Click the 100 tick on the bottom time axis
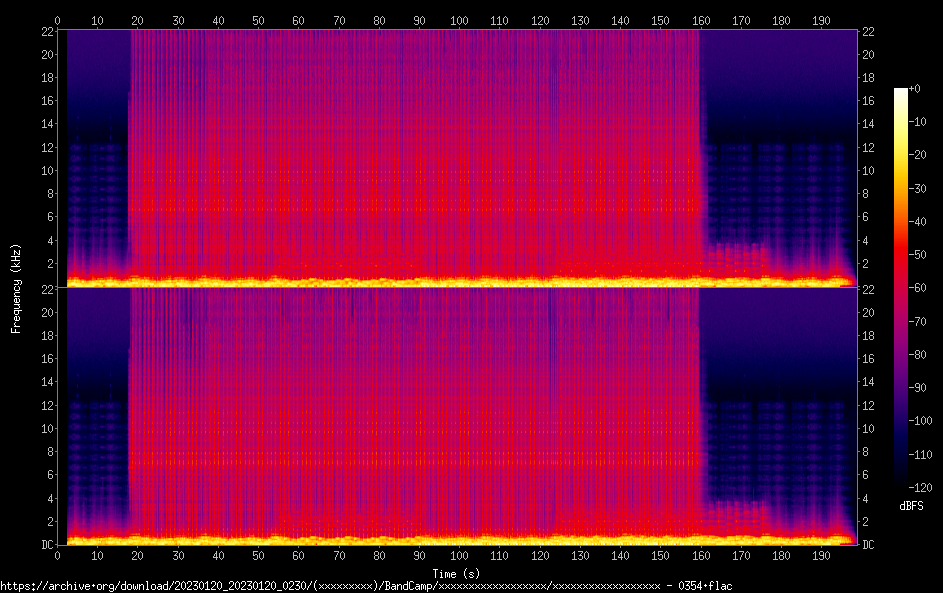This screenshot has height=593, width=943. (459, 556)
